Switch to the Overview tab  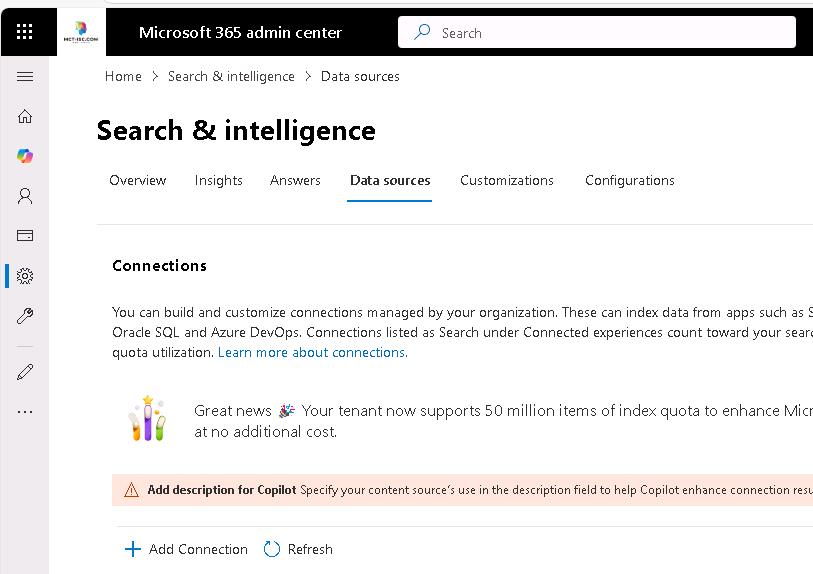tap(138, 180)
